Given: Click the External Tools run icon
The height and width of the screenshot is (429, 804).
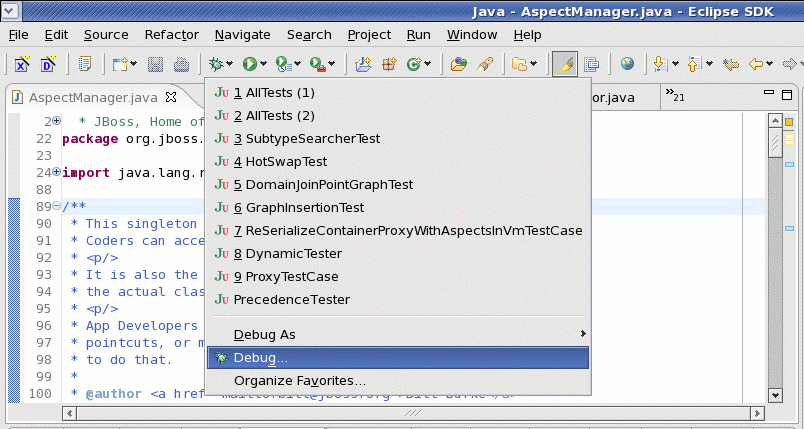Looking at the screenshot, I should pyautogui.click(x=317, y=65).
